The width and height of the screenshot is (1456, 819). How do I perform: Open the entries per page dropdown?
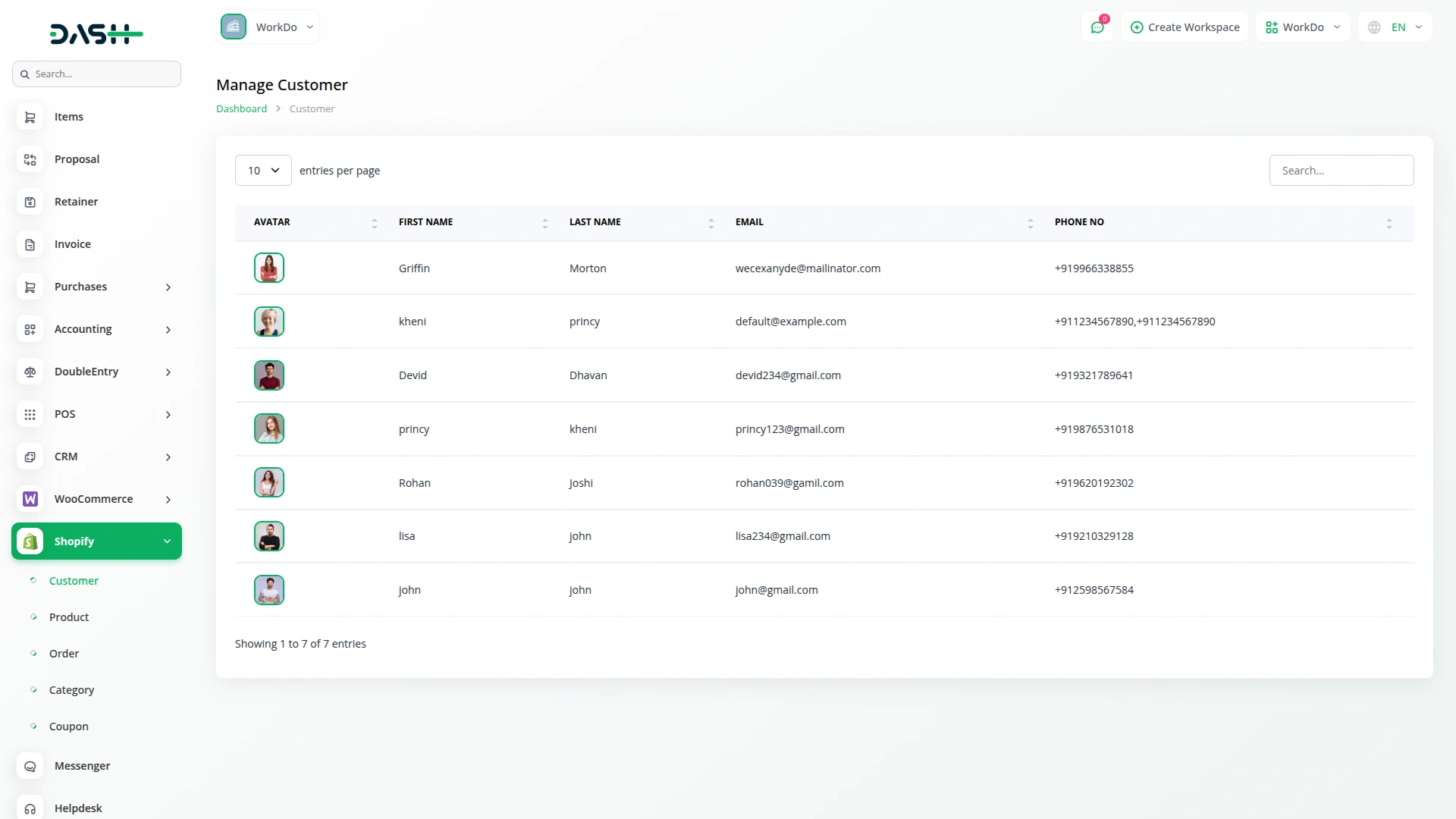pyautogui.click(x=262, y=170)
